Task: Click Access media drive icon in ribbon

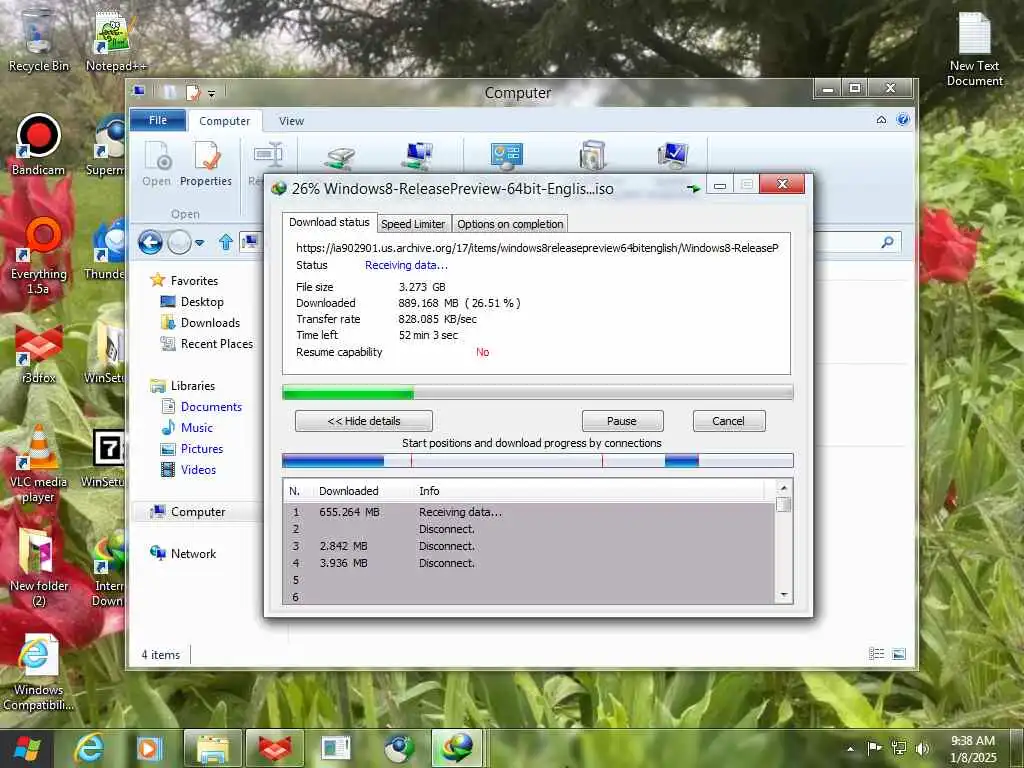Action: [x=340, y=157]
